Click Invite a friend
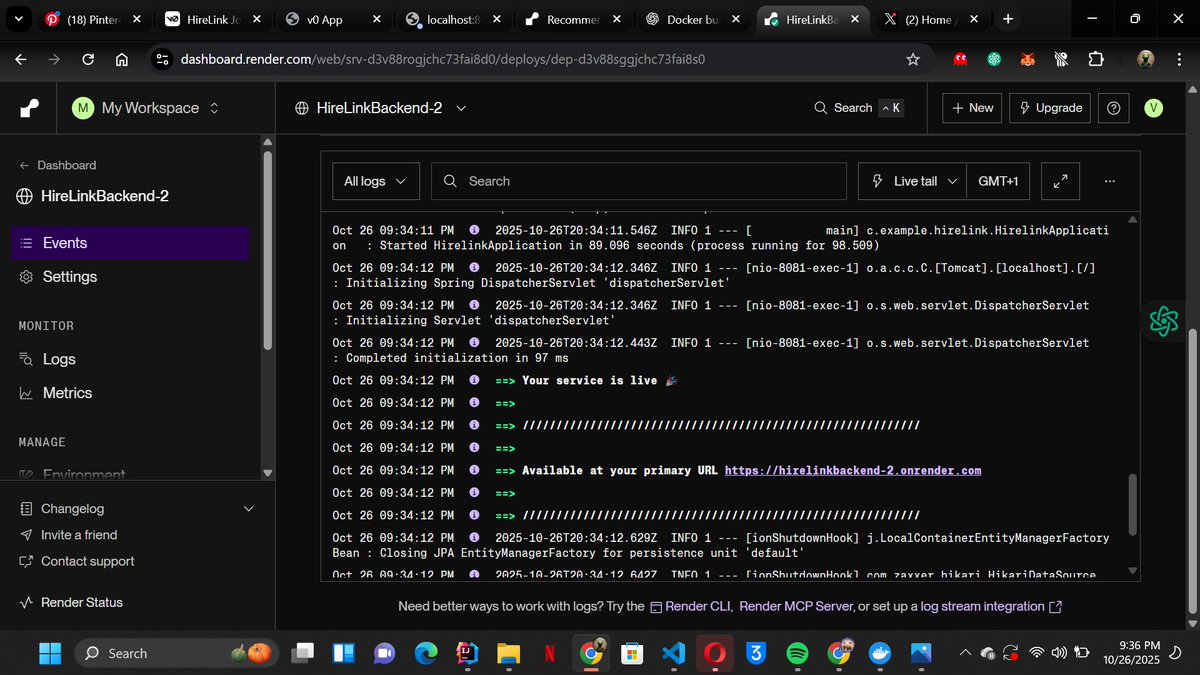Screen dimensions: 1200x675 click(x=68, y=535)
